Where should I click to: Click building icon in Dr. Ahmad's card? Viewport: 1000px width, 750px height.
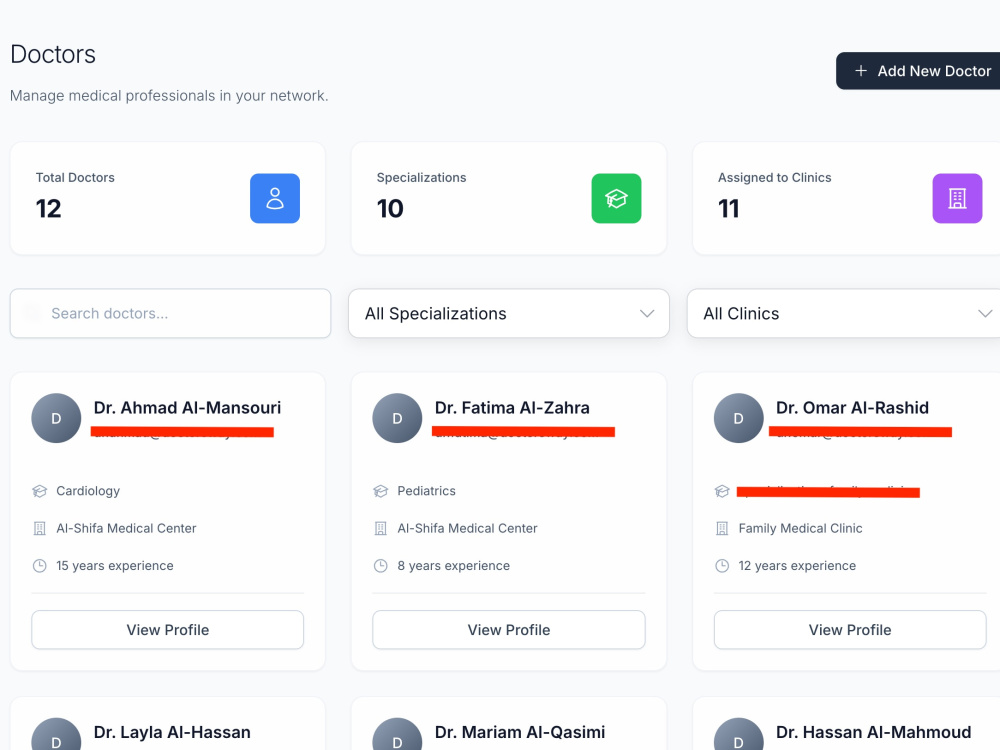(40, 528)
